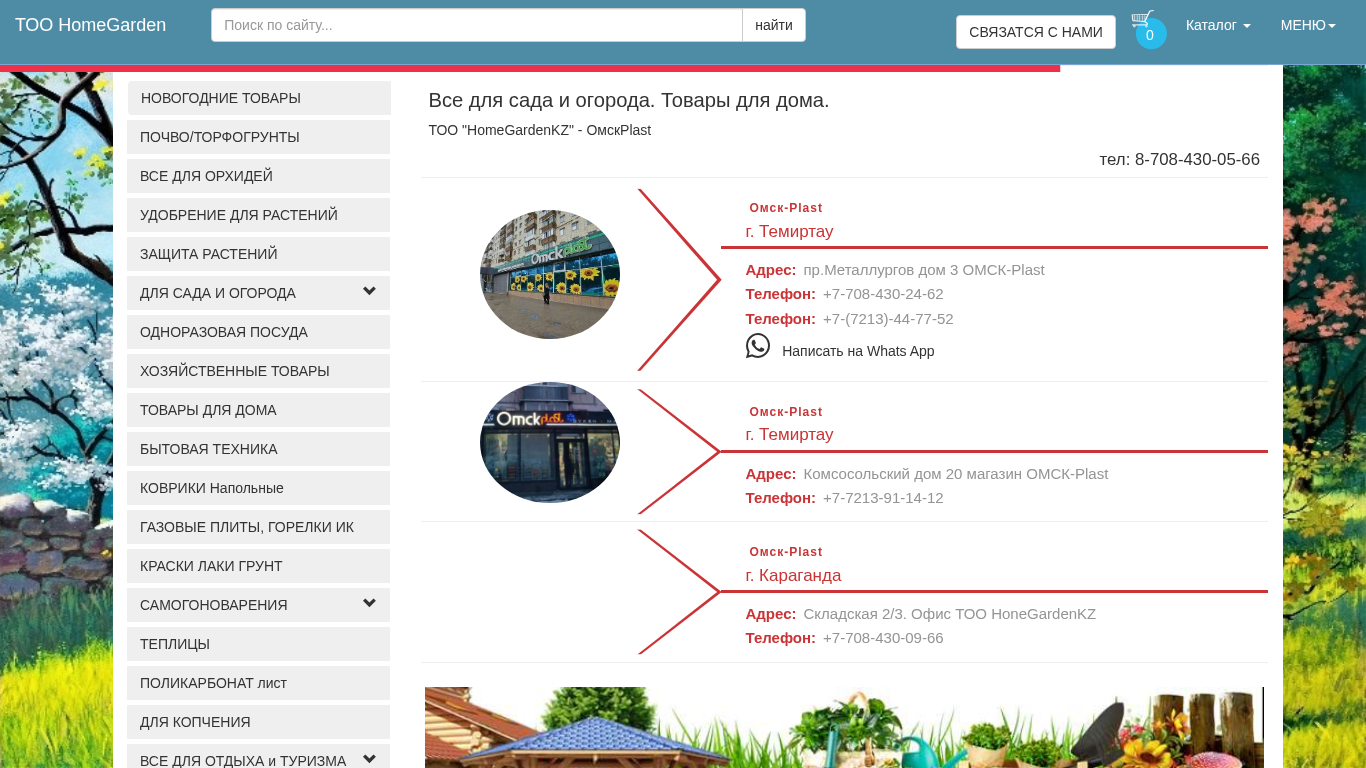Go to TOO HomeGarden home link
The width and height of the screenshot is (1366, 768).
(x=91, y=25)
